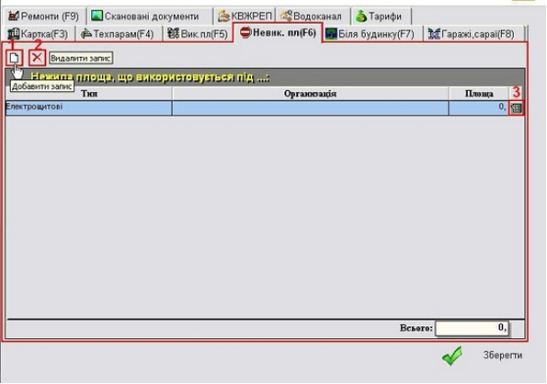Click the Скановані документи picture icon
Viewport: 547px width, 384px height.
coord(97,16)
